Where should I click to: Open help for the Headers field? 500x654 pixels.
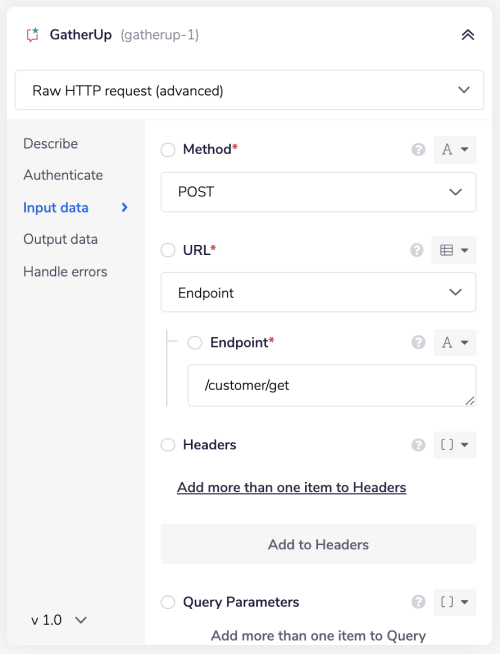coord(418,445)
